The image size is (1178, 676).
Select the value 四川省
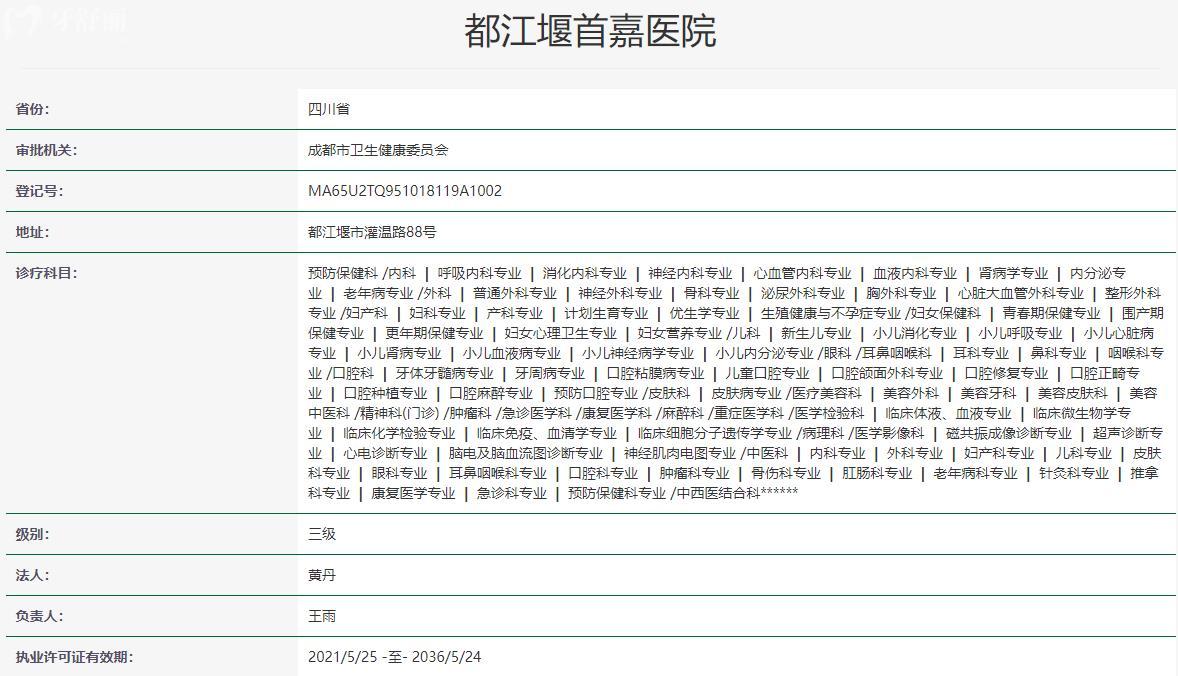click(x=328, y=109)
